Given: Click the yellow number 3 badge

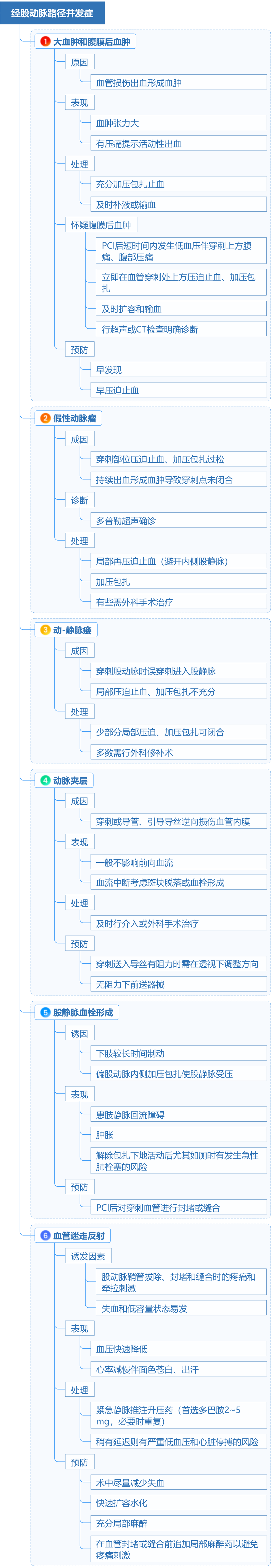Looking at the screenshot, I should click(x=45, y=630).
